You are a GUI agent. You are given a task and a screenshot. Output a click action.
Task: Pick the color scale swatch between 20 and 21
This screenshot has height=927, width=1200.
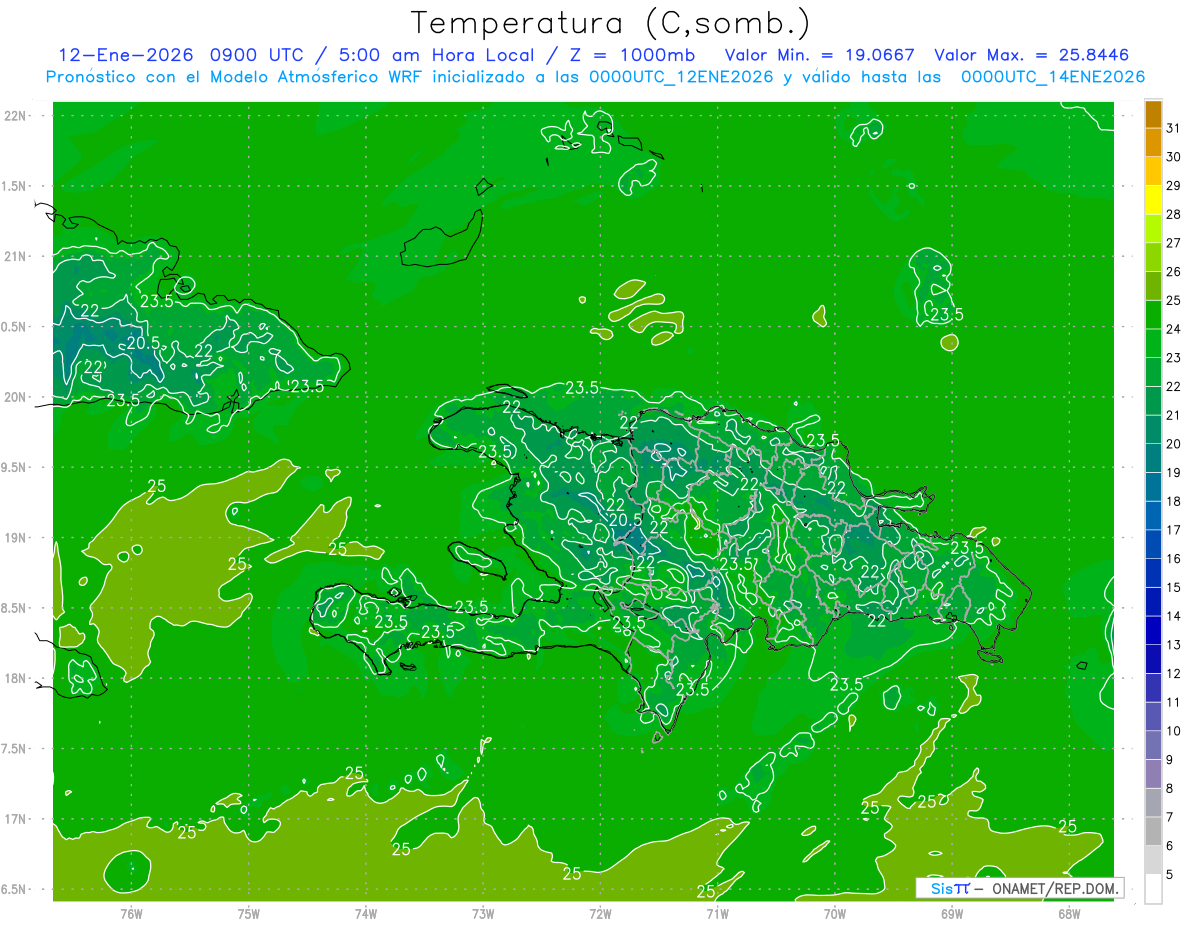1153,429
